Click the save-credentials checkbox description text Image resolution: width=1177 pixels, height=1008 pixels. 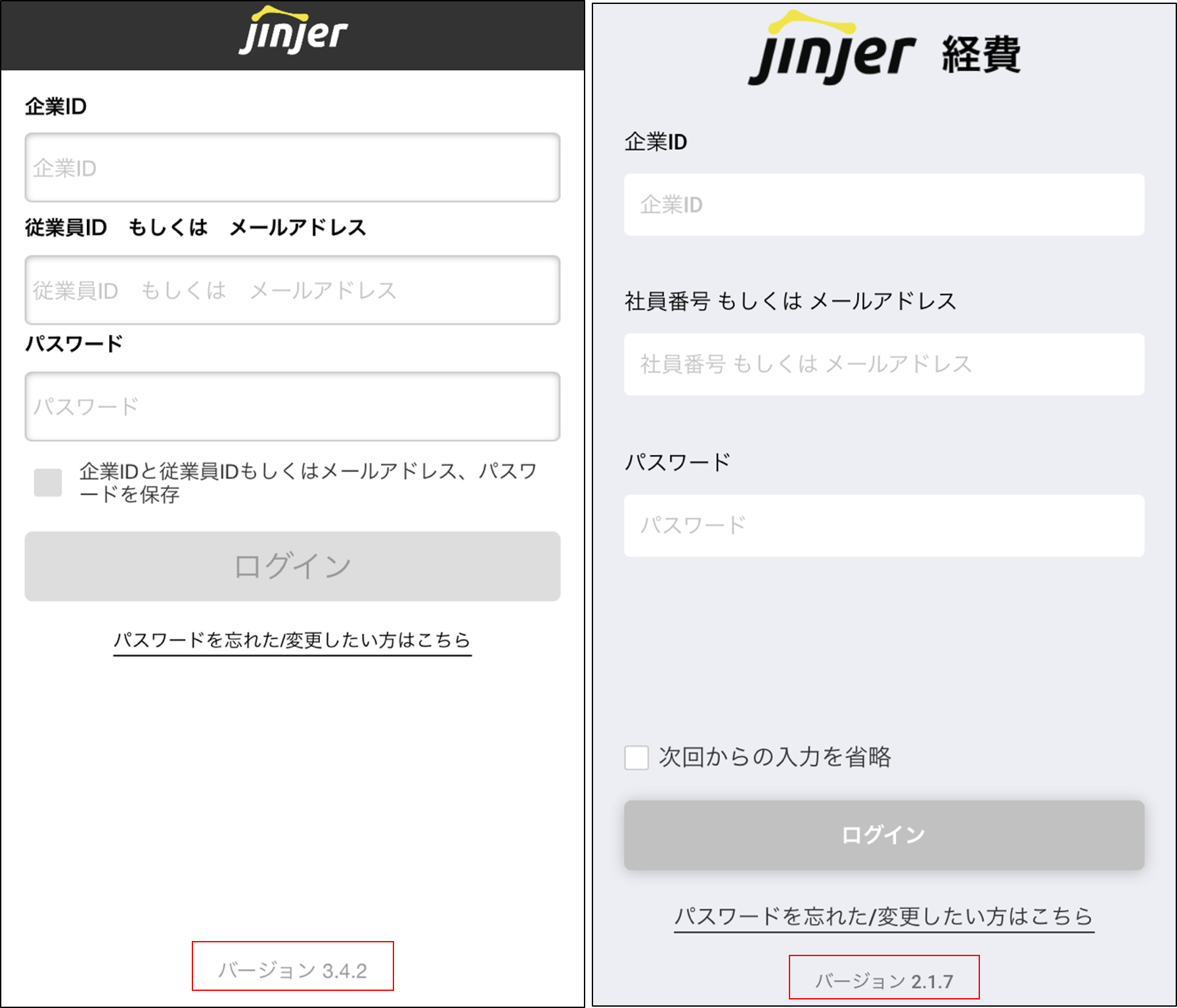(308, 483)
